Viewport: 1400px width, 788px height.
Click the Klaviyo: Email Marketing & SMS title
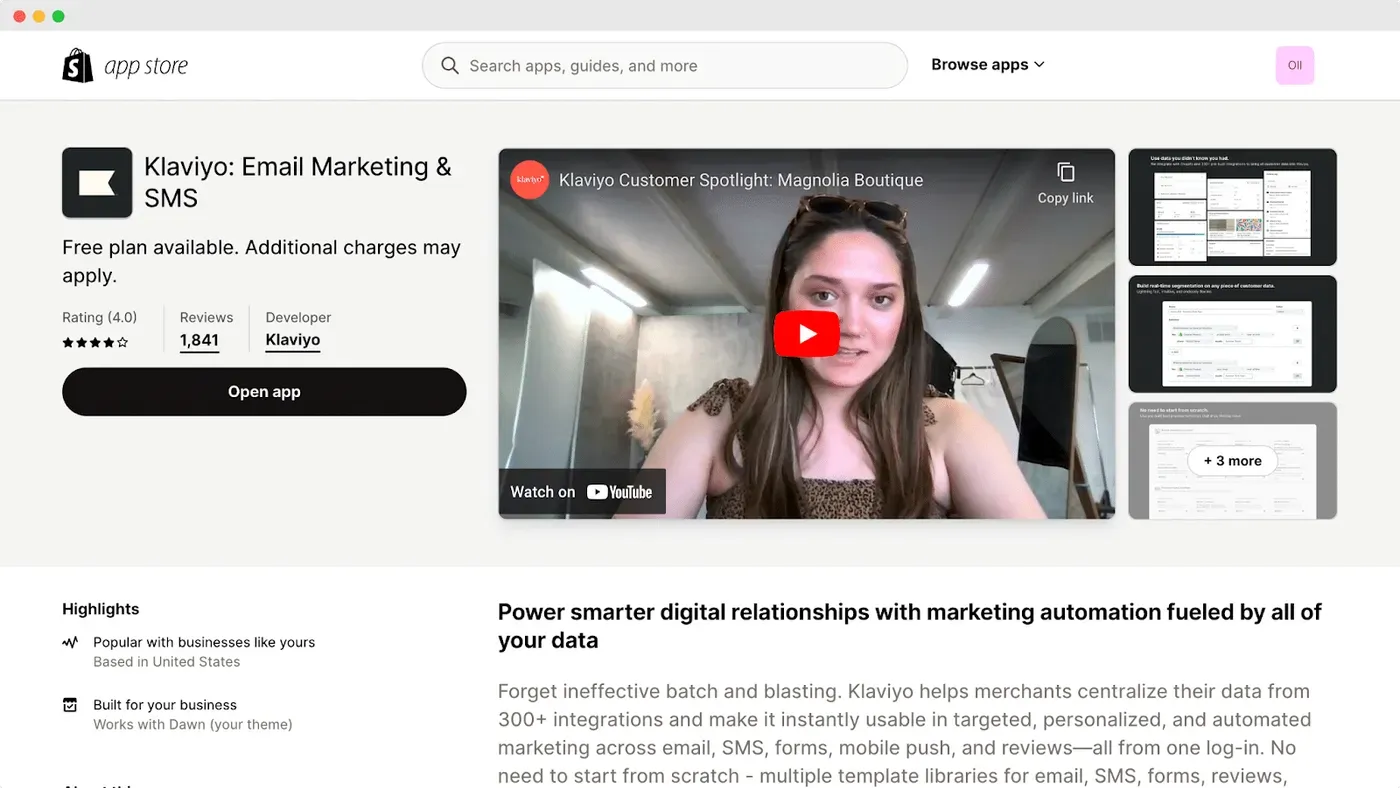click(298, 182)
